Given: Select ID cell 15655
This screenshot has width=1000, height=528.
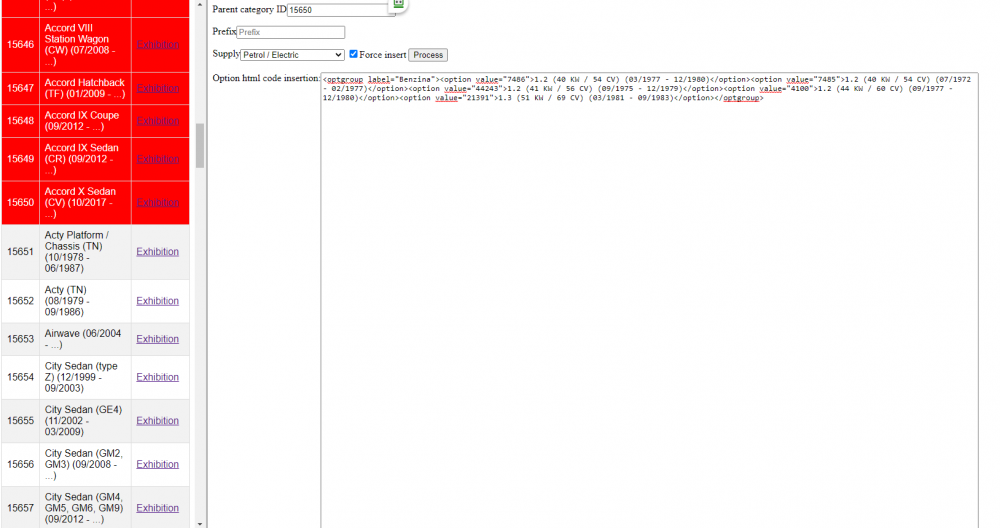Looking at the screenshot, I should (x=20, y=421).
